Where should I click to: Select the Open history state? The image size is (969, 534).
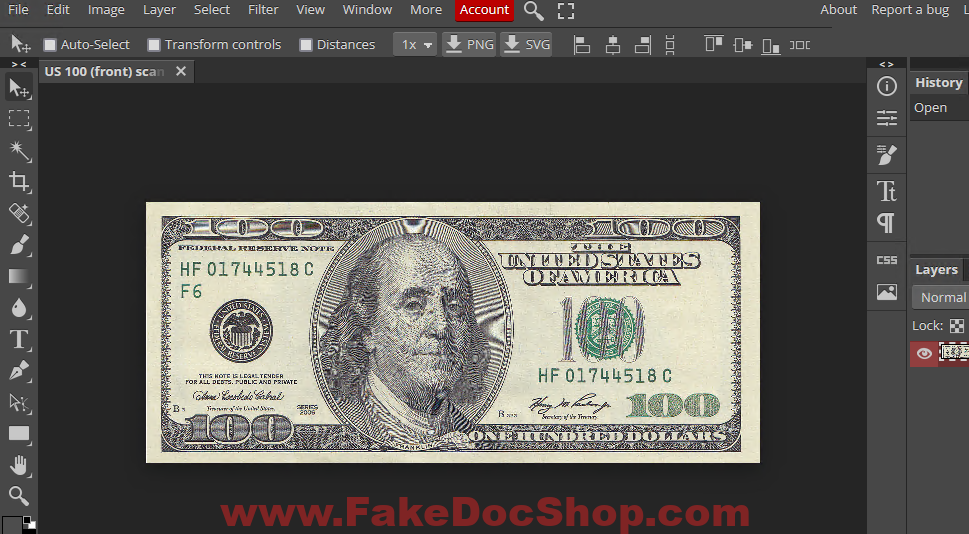[939, 108]
